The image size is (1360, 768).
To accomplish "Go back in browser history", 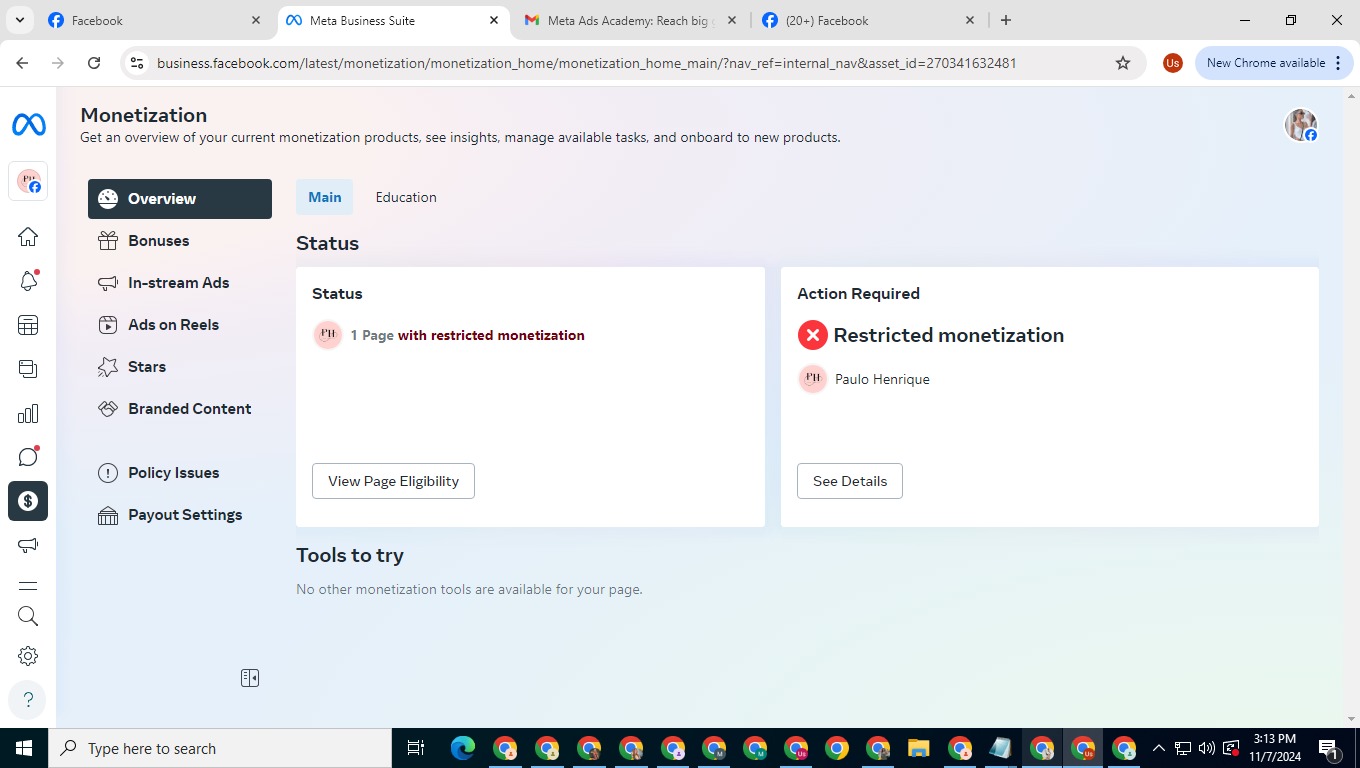I will 22,63.
